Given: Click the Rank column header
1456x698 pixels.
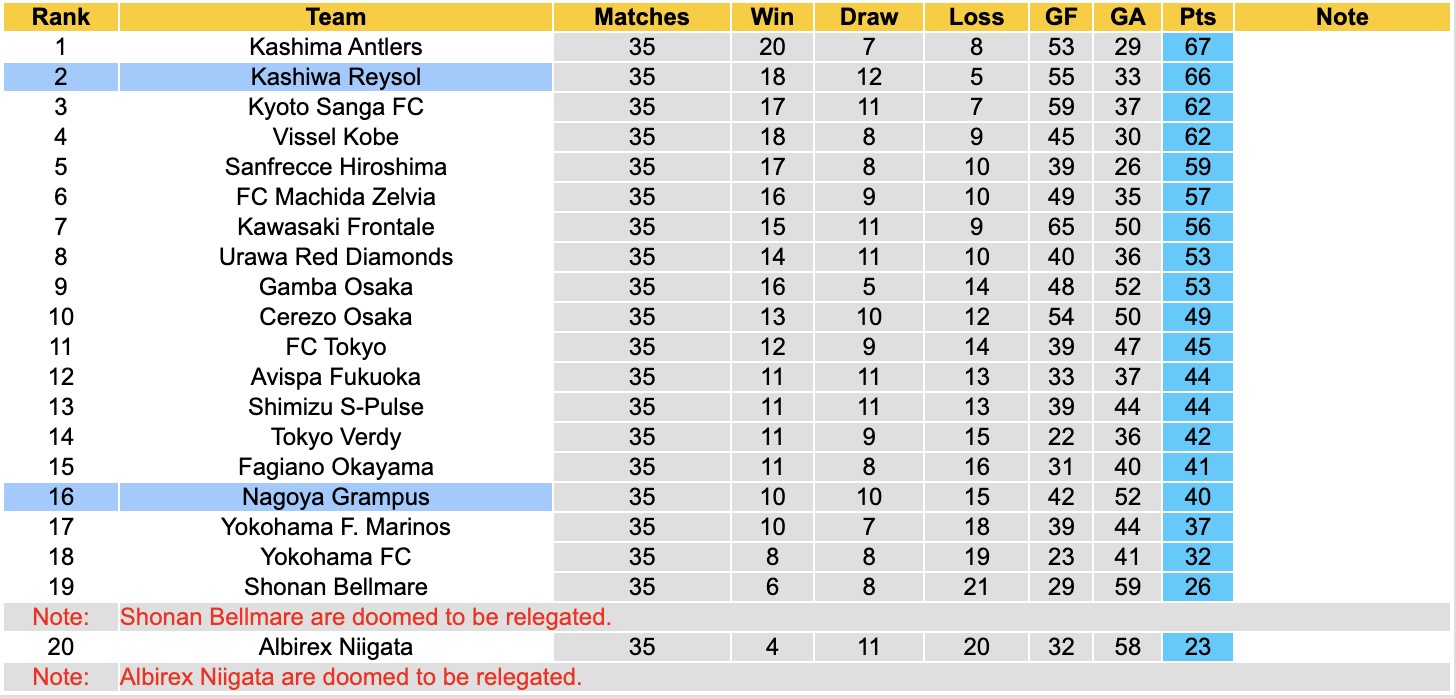Looking at the screenshot, I should [60, 17].
